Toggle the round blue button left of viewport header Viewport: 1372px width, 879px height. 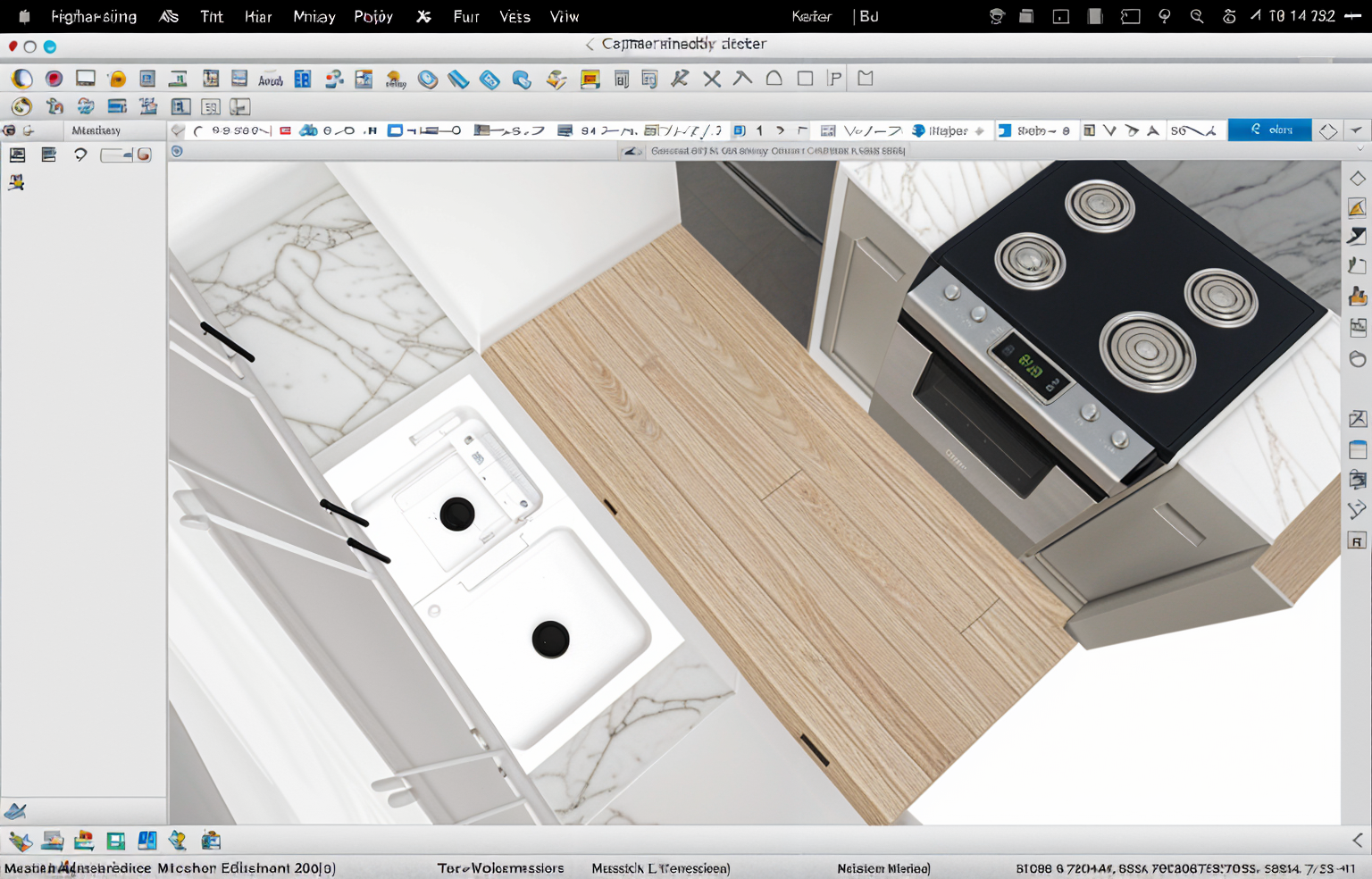point(177,151)
